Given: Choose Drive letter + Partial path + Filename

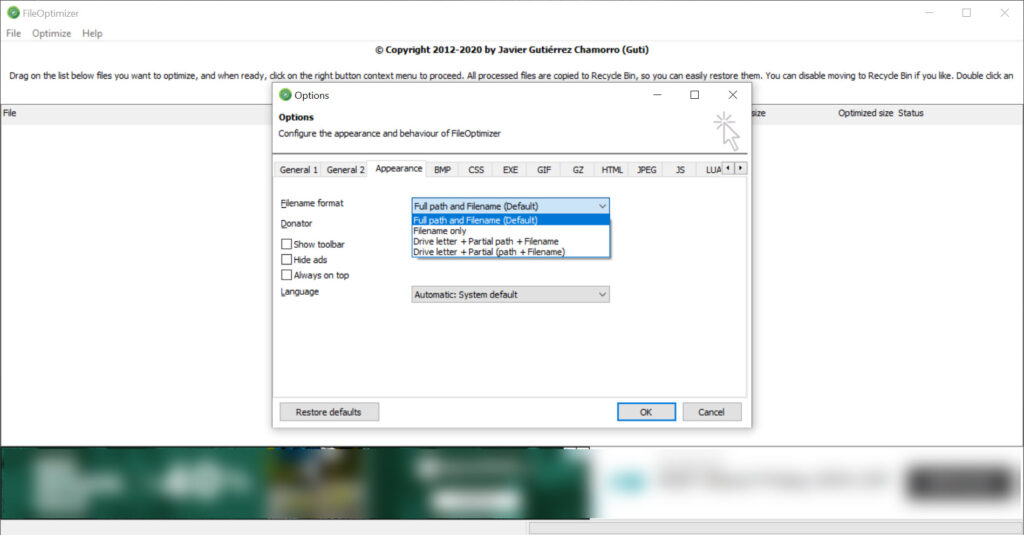Looking at the screenshot, I should (x=511, y=241).
